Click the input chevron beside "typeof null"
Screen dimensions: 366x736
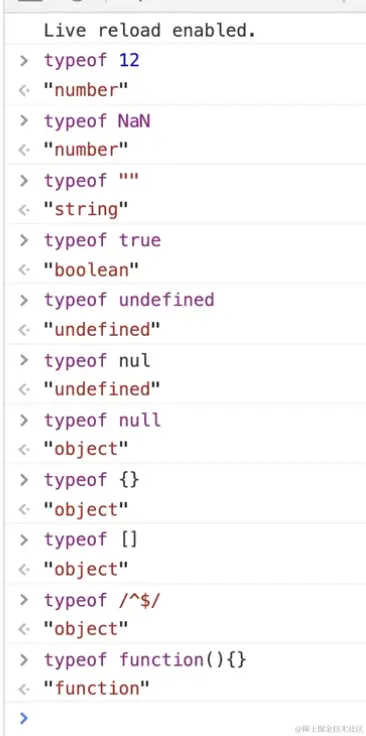click(24, 420)
